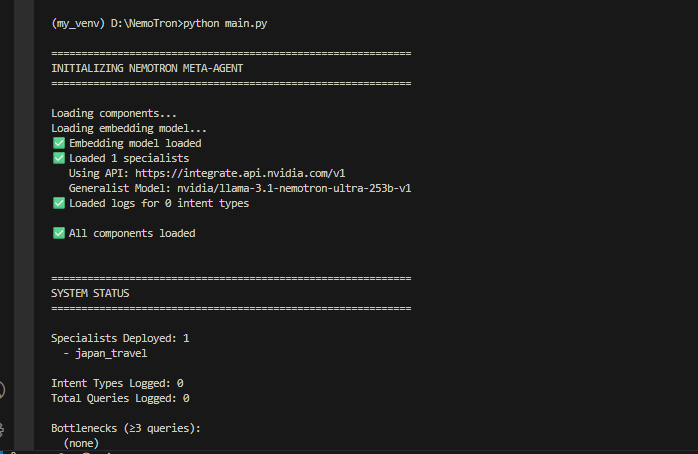Click the SYSTEM STATUS heading line

90,293
